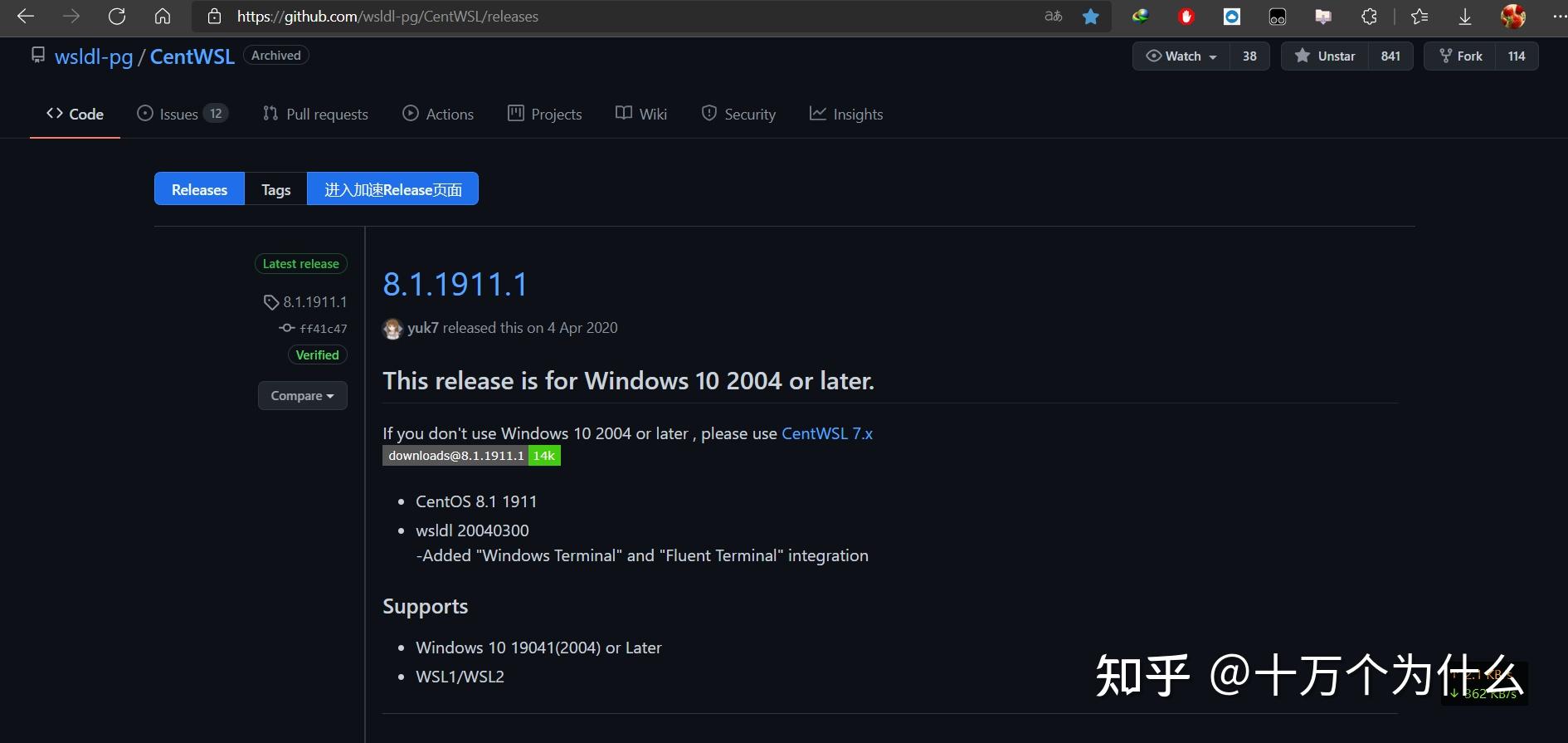Reload the page with refresh icon

pyautogui.click(x=117, y=16)
